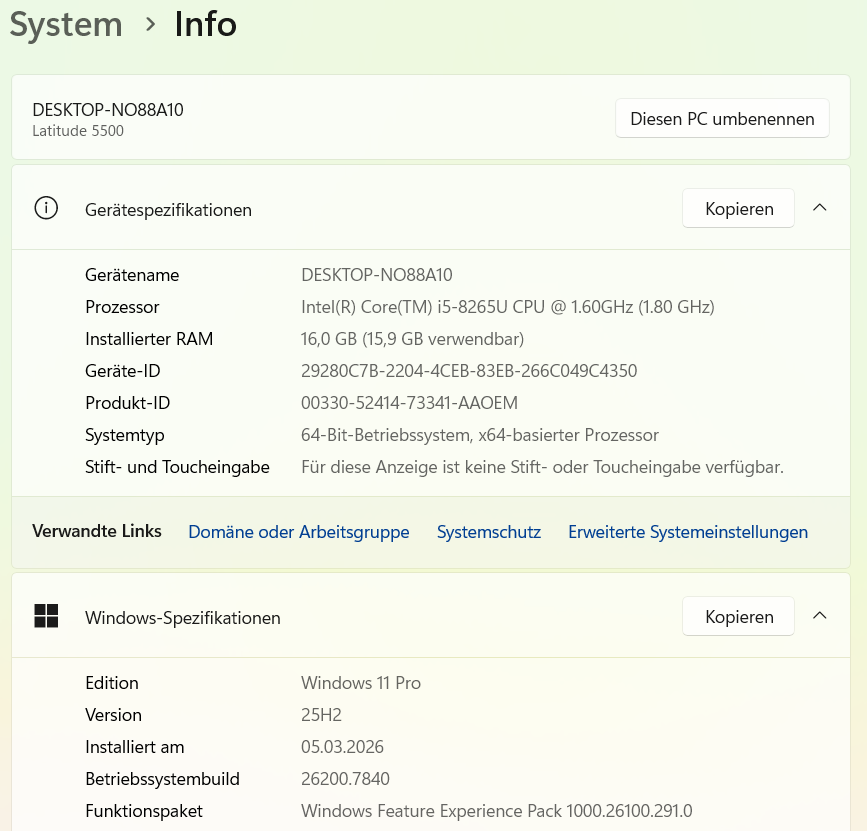Screen dimensions: 867x831
Task: Click the 'Version' label under Windows-Spezifikationen
Action: click(x=113, y=715)
